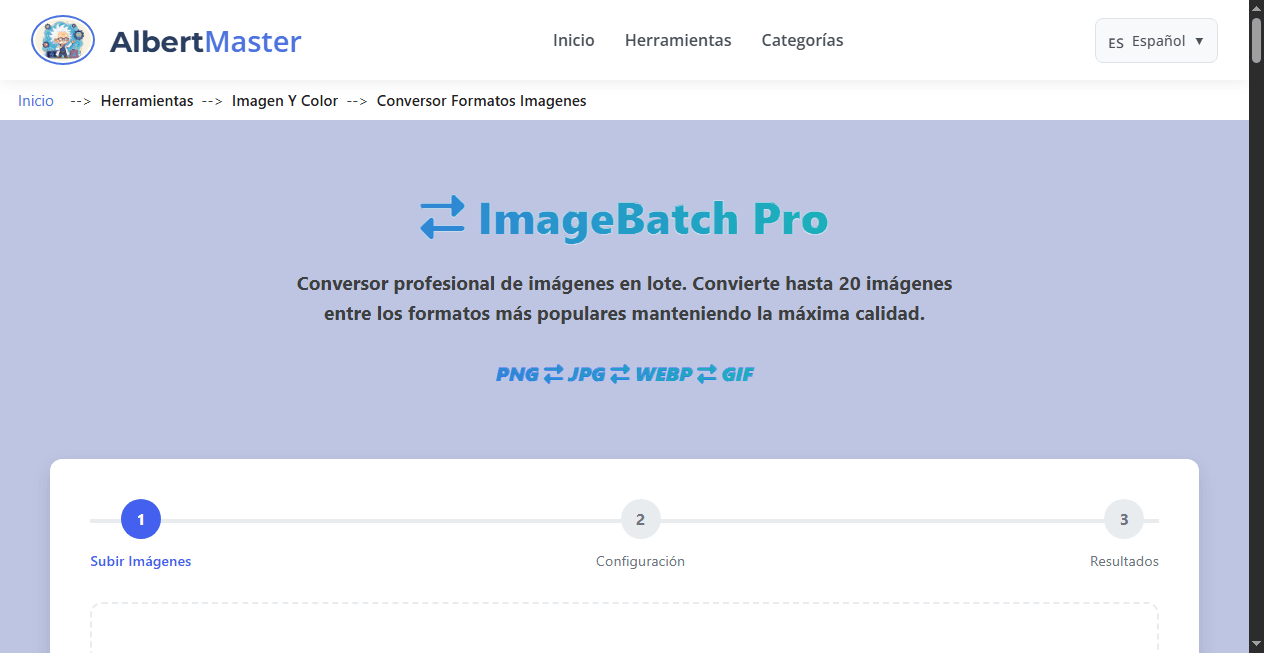Click the arrow icon between JPG and WEBP
Viewport: 1264px width, 653px height.
[x=623, y=374]
